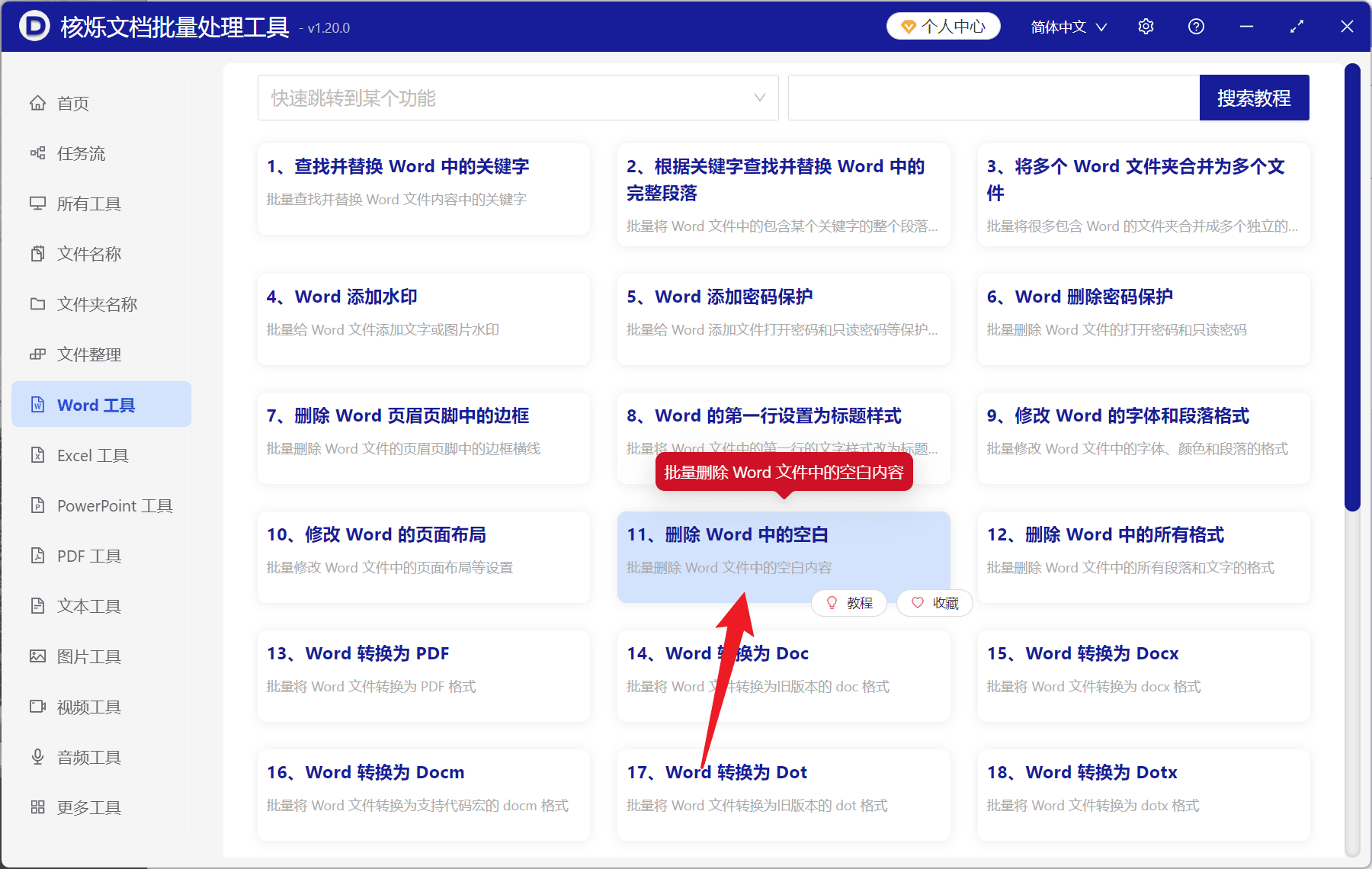1372x869 pixels.
Task: Open tool 11 删除 Word 中的空白
Action: [x=784, y=557]
